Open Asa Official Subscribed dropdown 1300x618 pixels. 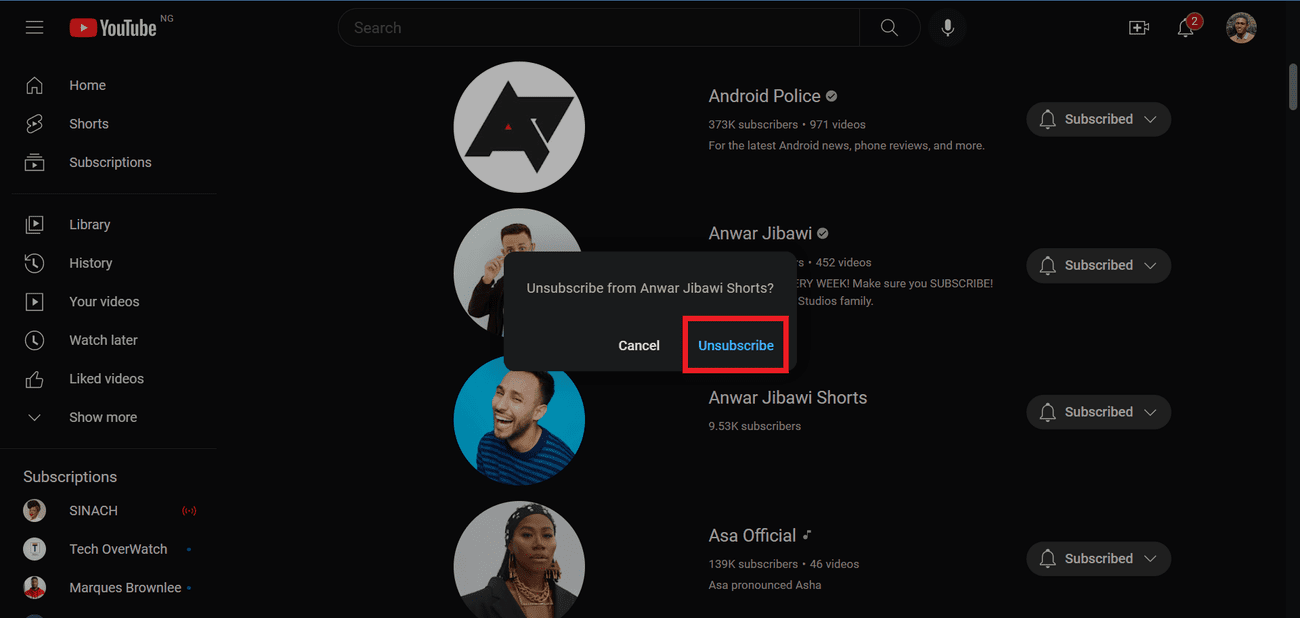click(1098, 559)
